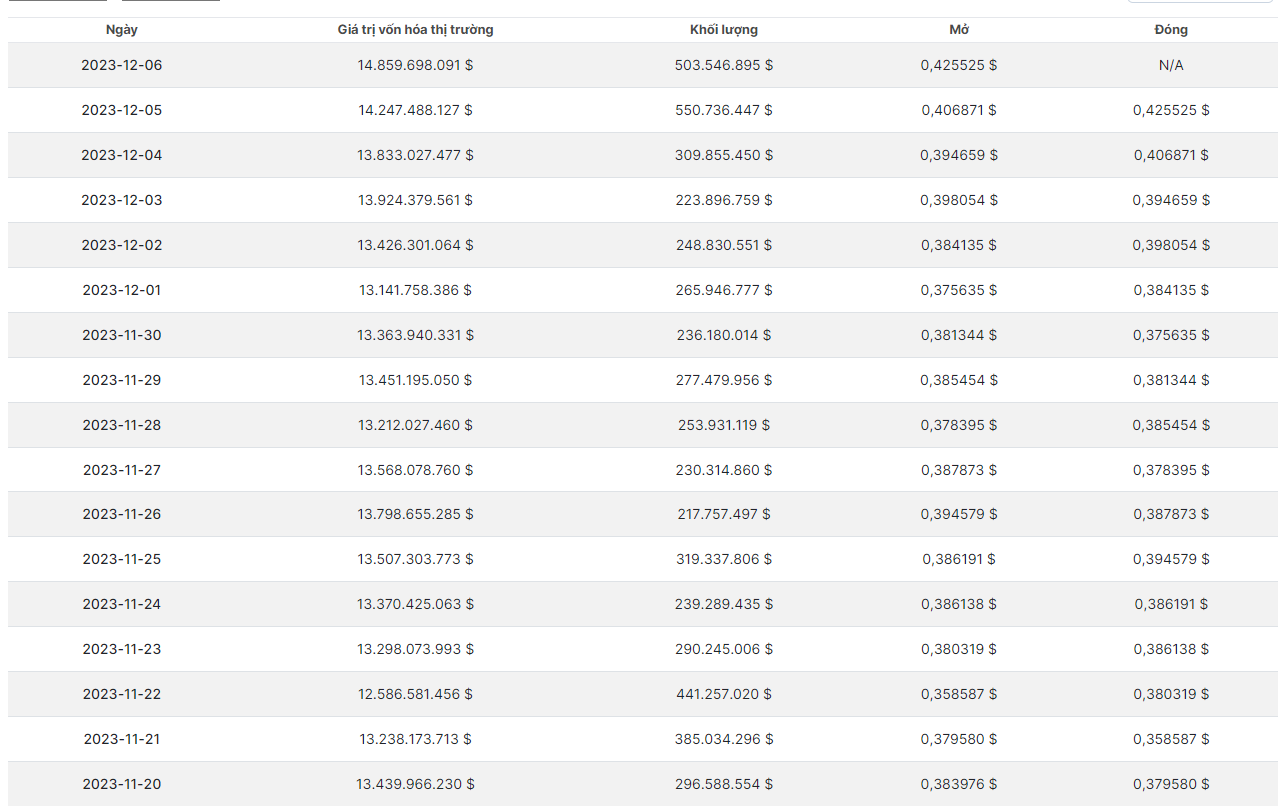Click market cap value 13.798.655.285 $
Viewport: 1280px width, 812px height.
coord(415,514)
